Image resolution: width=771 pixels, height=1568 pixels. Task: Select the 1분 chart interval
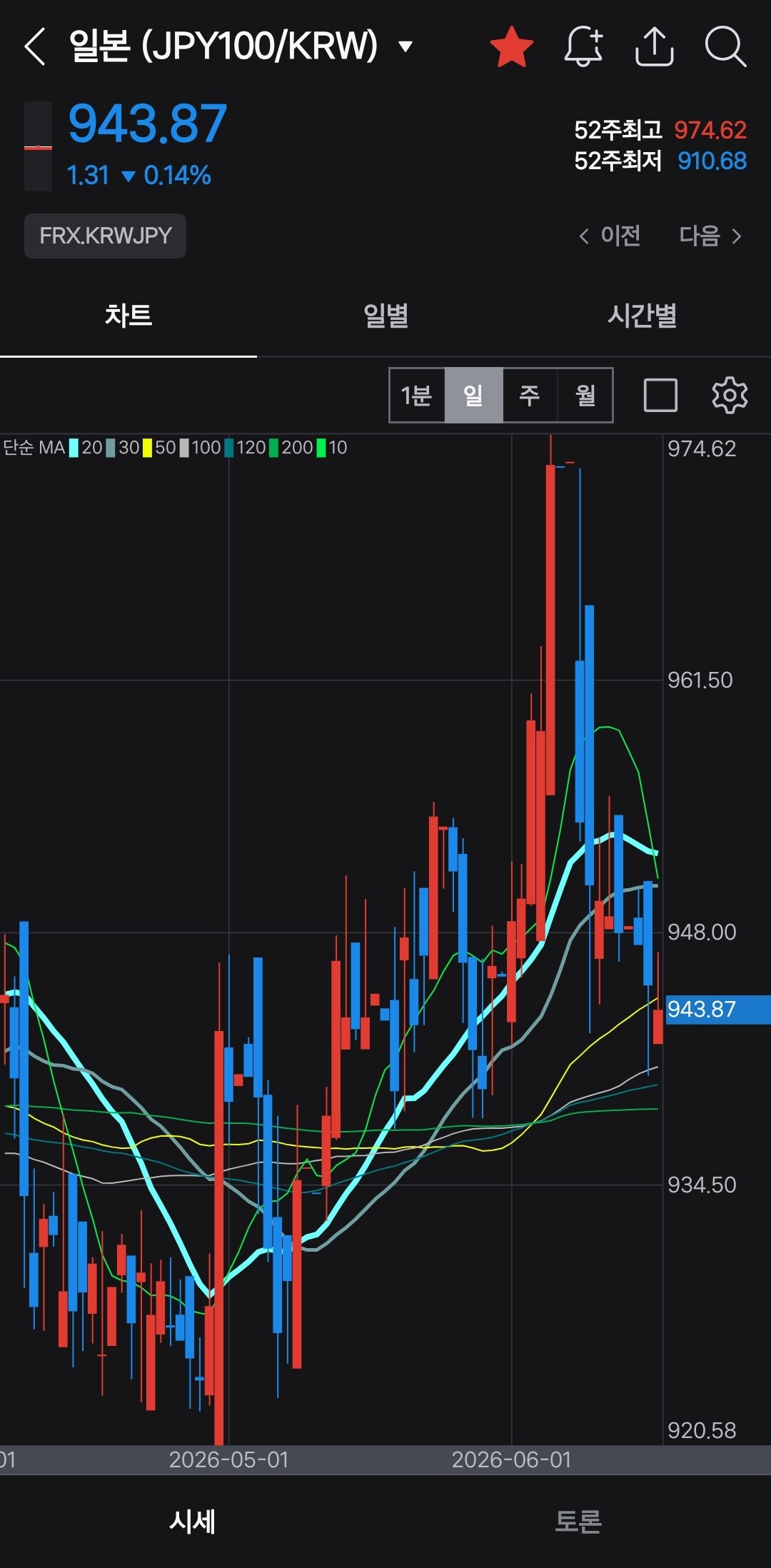click(x=417, y=395)
